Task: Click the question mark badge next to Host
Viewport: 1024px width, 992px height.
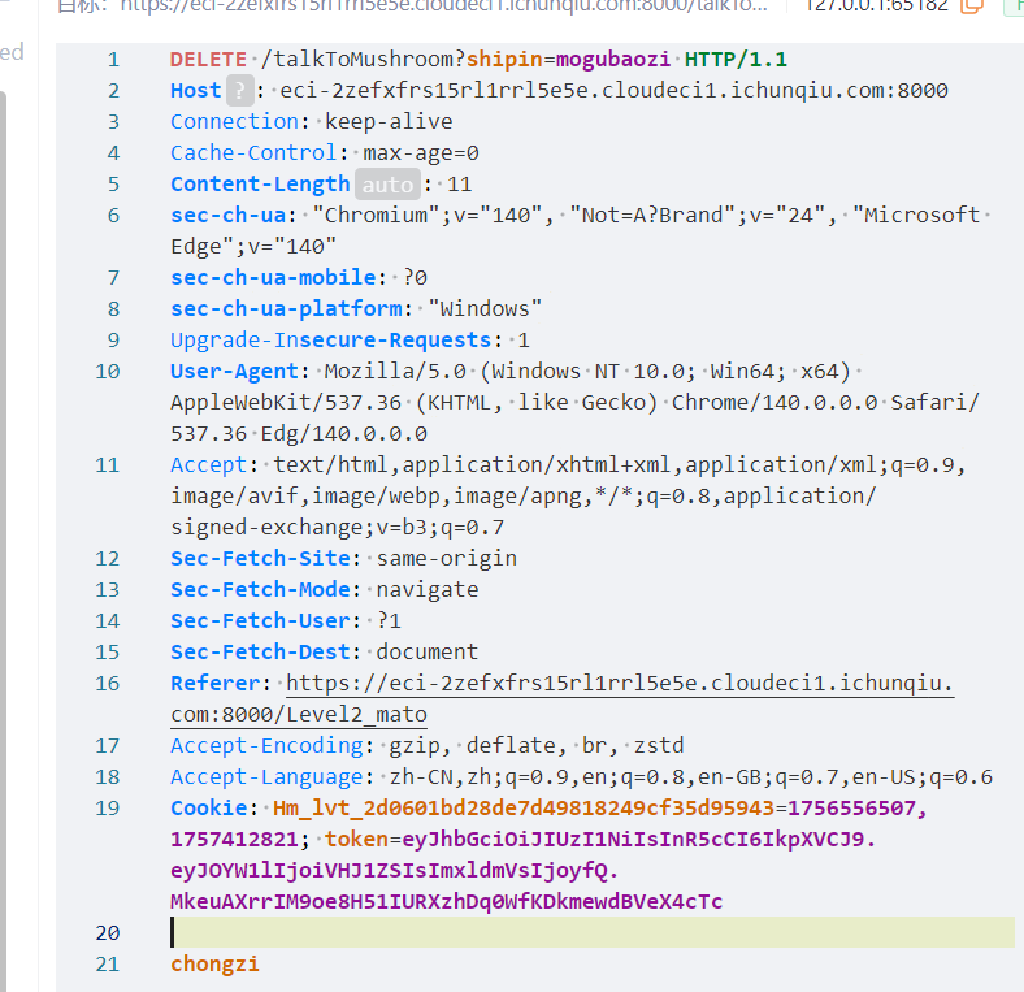Action: [239, 91]
